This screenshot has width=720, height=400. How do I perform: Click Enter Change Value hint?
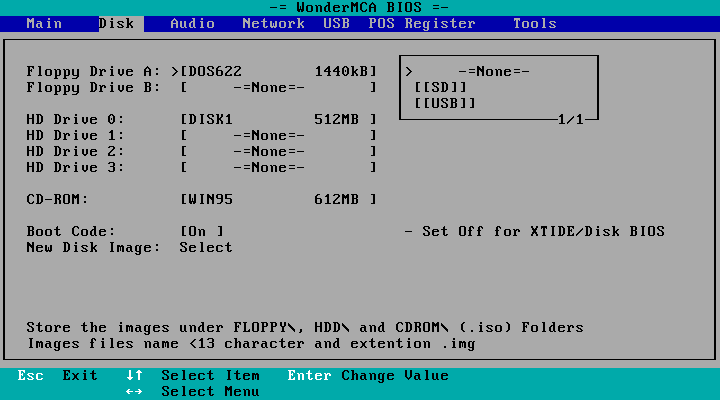tap(368, 376)
